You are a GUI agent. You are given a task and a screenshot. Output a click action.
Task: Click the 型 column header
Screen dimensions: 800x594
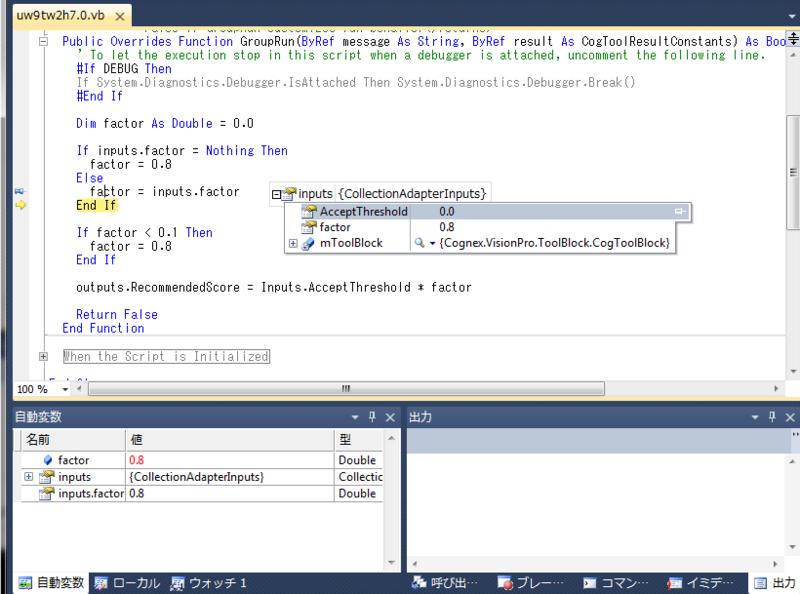tap(359, 440)
